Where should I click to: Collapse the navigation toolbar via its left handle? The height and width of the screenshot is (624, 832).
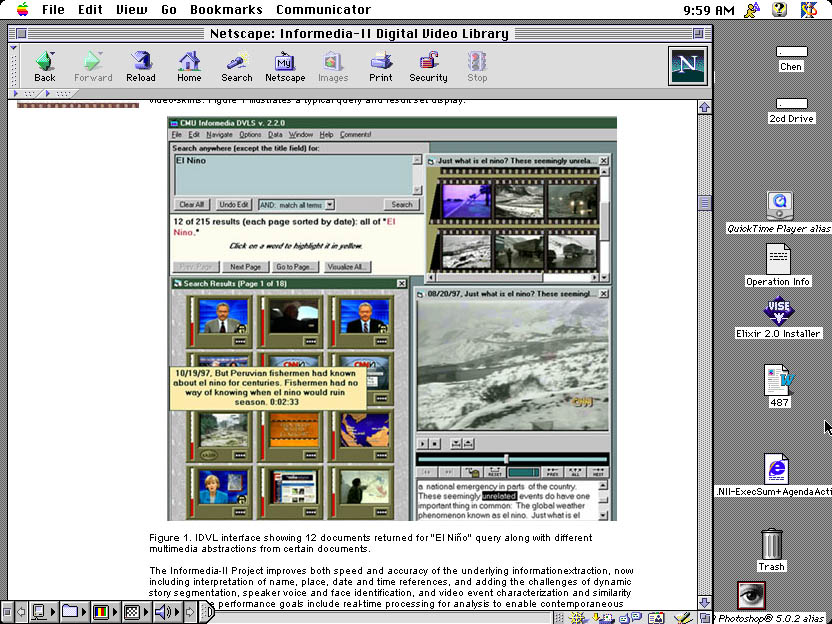14,66
